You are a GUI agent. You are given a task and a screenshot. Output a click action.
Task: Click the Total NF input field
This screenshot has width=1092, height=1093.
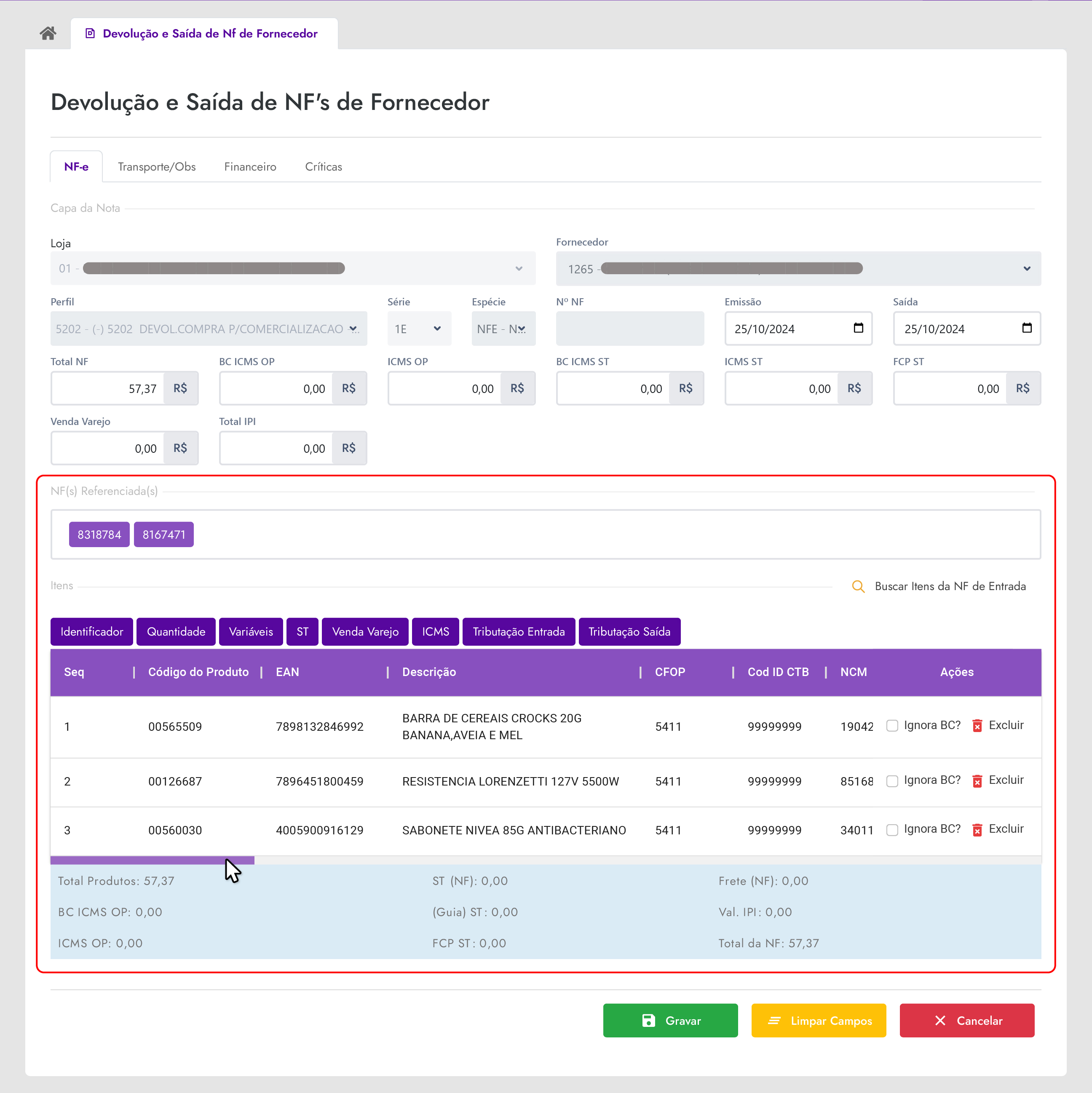click(107, 389)
